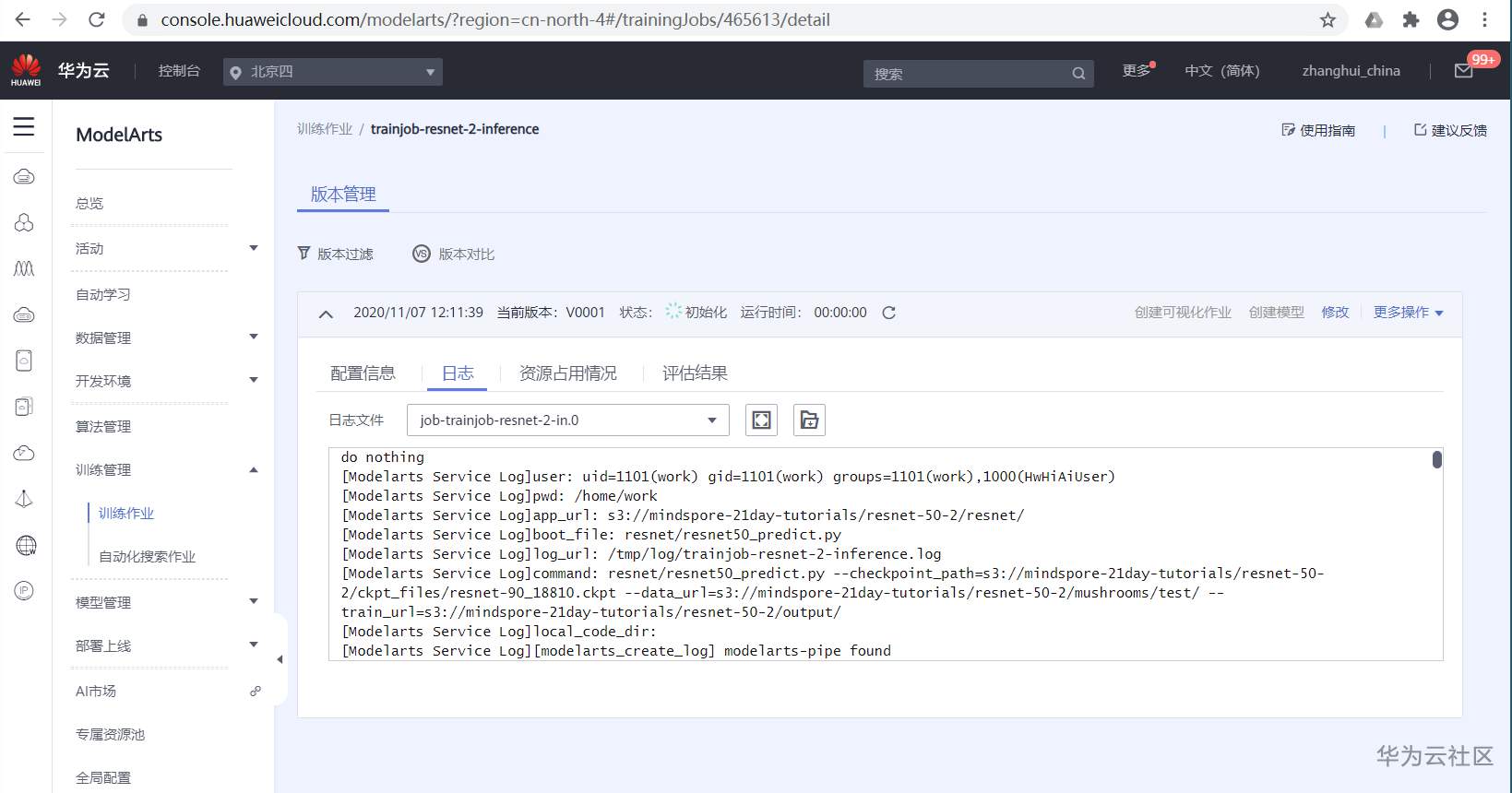Expand the 活动 sidebar section
Screen dimensions: 1512x793
254,248
